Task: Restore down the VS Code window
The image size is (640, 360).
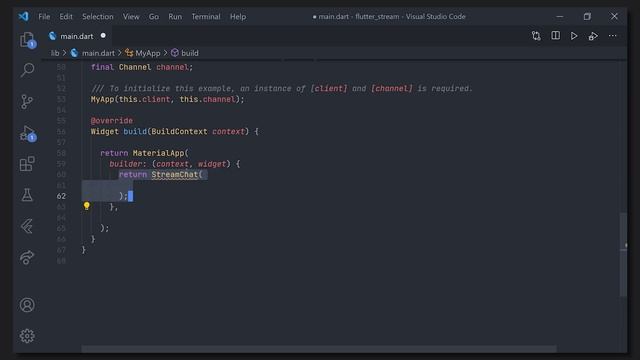Action: 587,17
